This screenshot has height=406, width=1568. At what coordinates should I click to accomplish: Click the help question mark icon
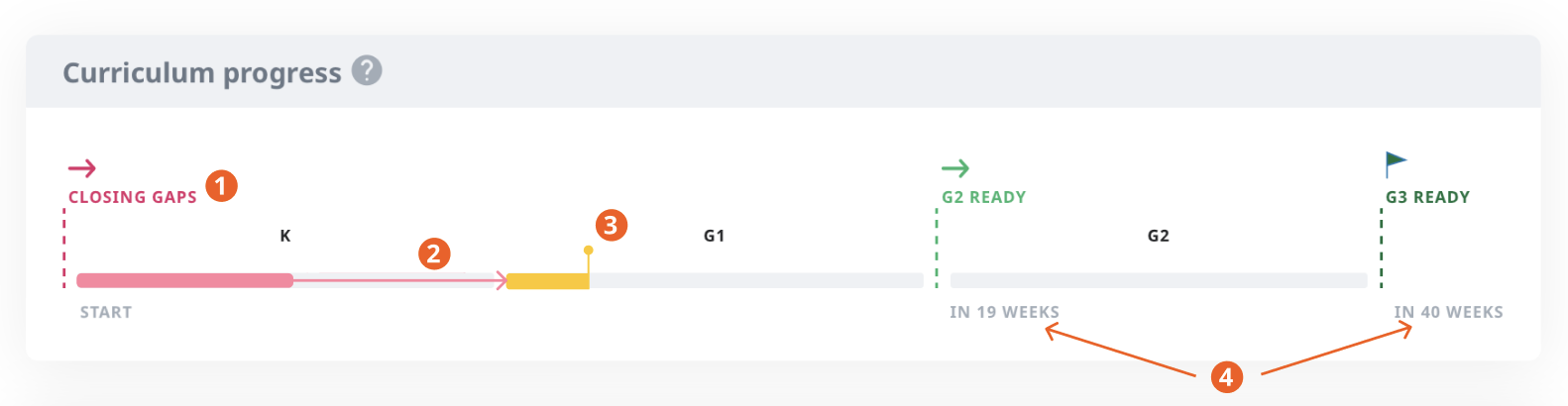367,71
